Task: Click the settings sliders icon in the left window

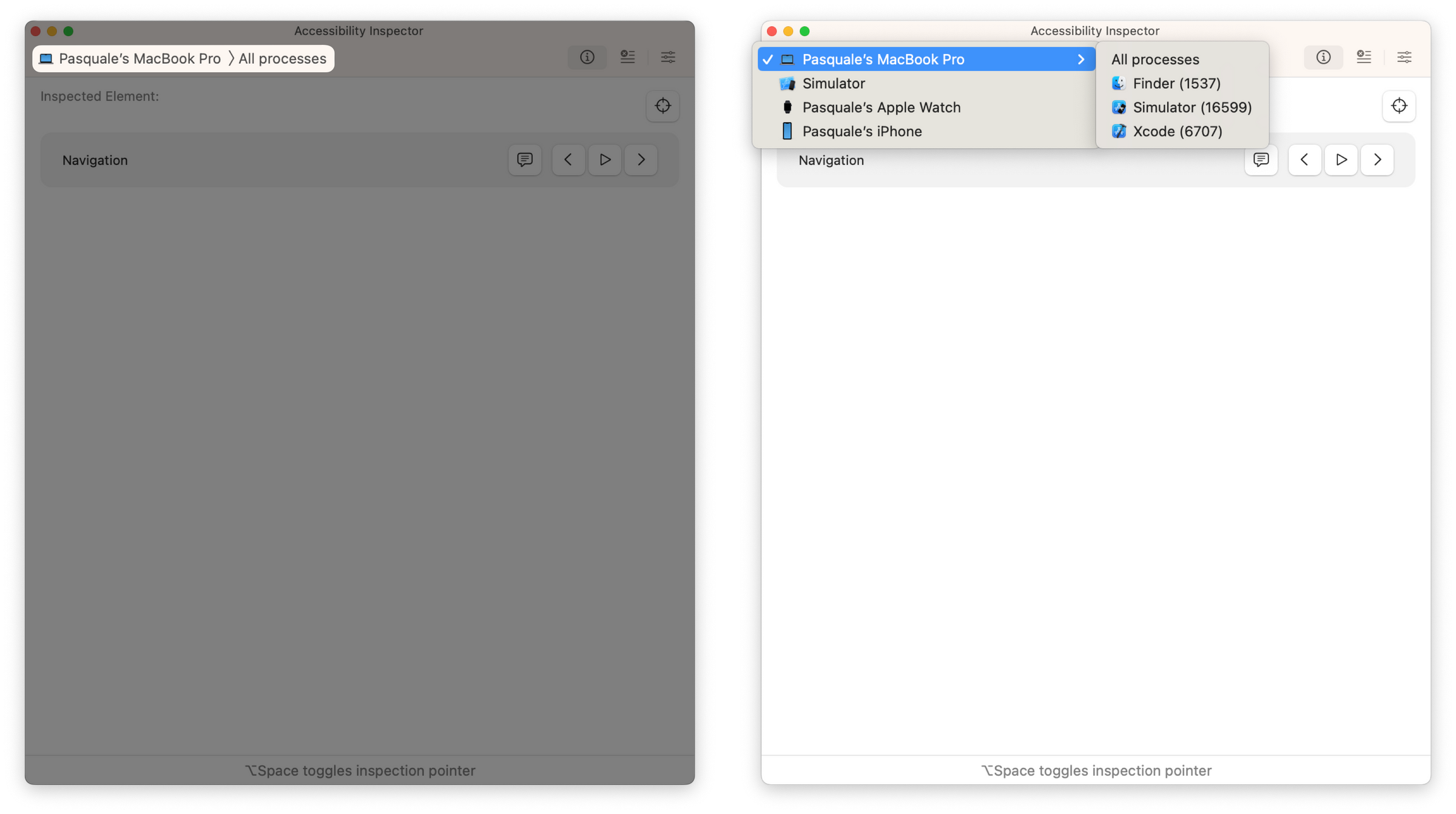Action: tap(668, 57)
